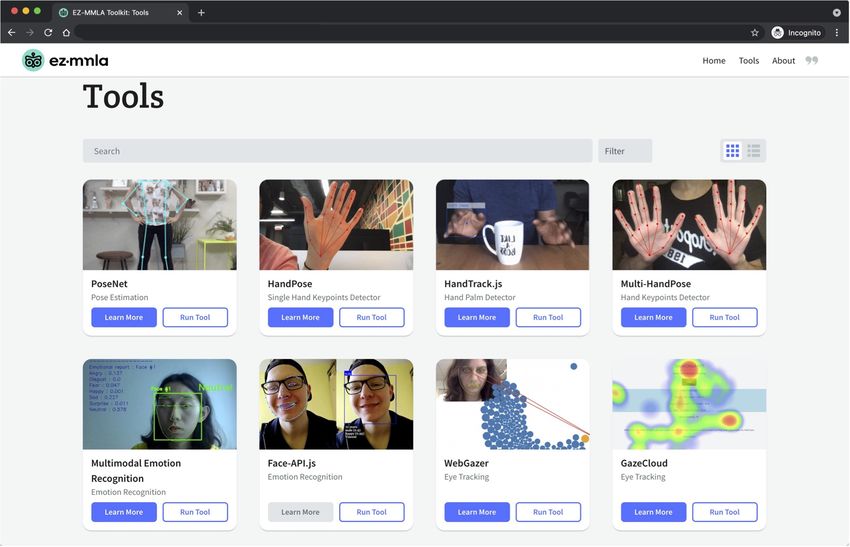Run the Face-API.js tool

tap(372, 512)
